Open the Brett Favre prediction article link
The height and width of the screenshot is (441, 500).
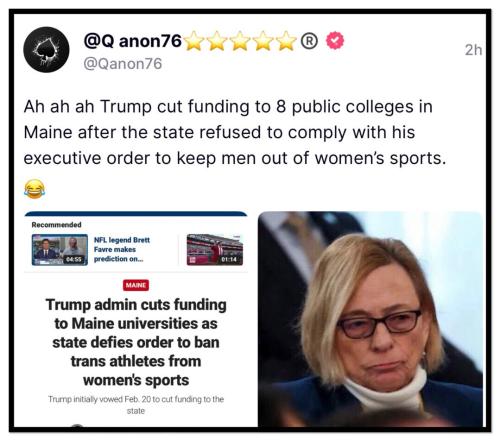pyautogui.click(x=122, y=249)
